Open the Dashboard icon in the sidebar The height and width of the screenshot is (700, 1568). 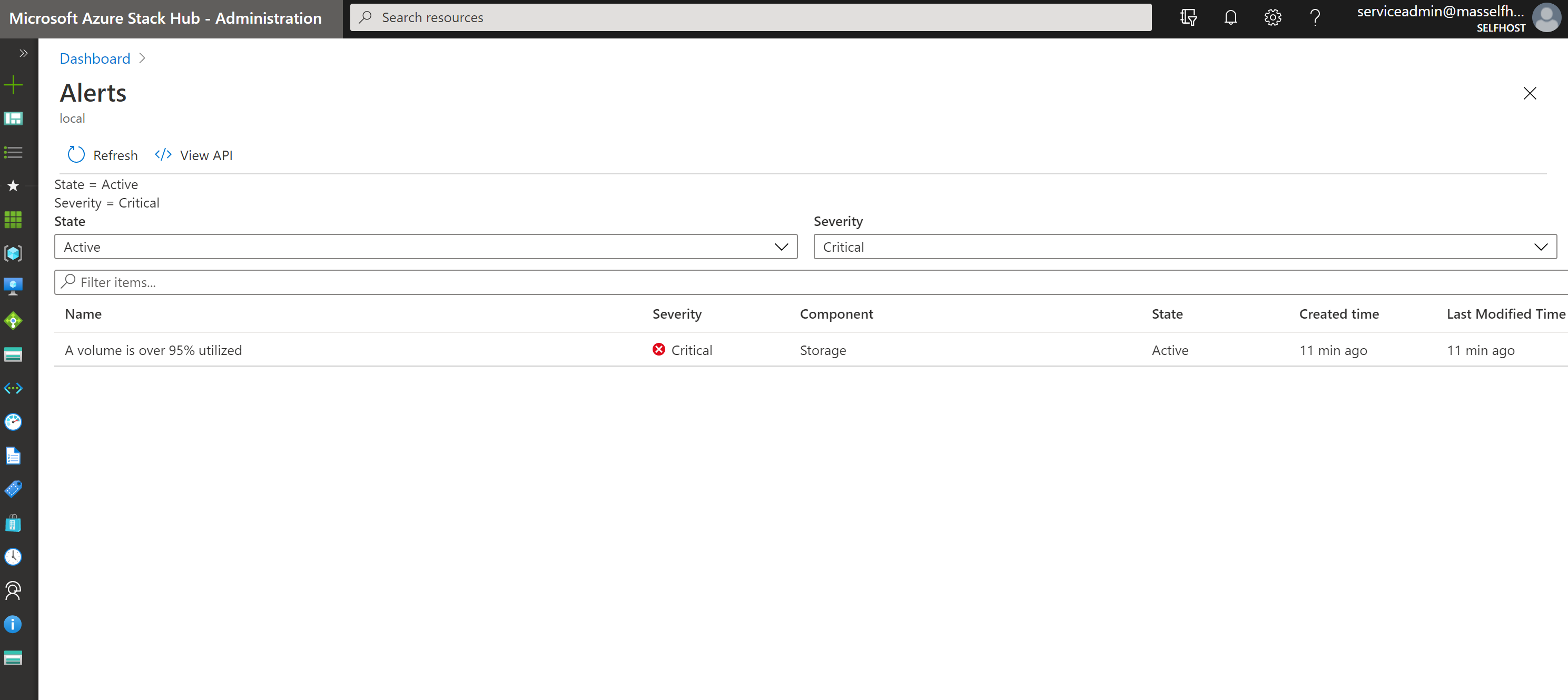coord(13,119)
